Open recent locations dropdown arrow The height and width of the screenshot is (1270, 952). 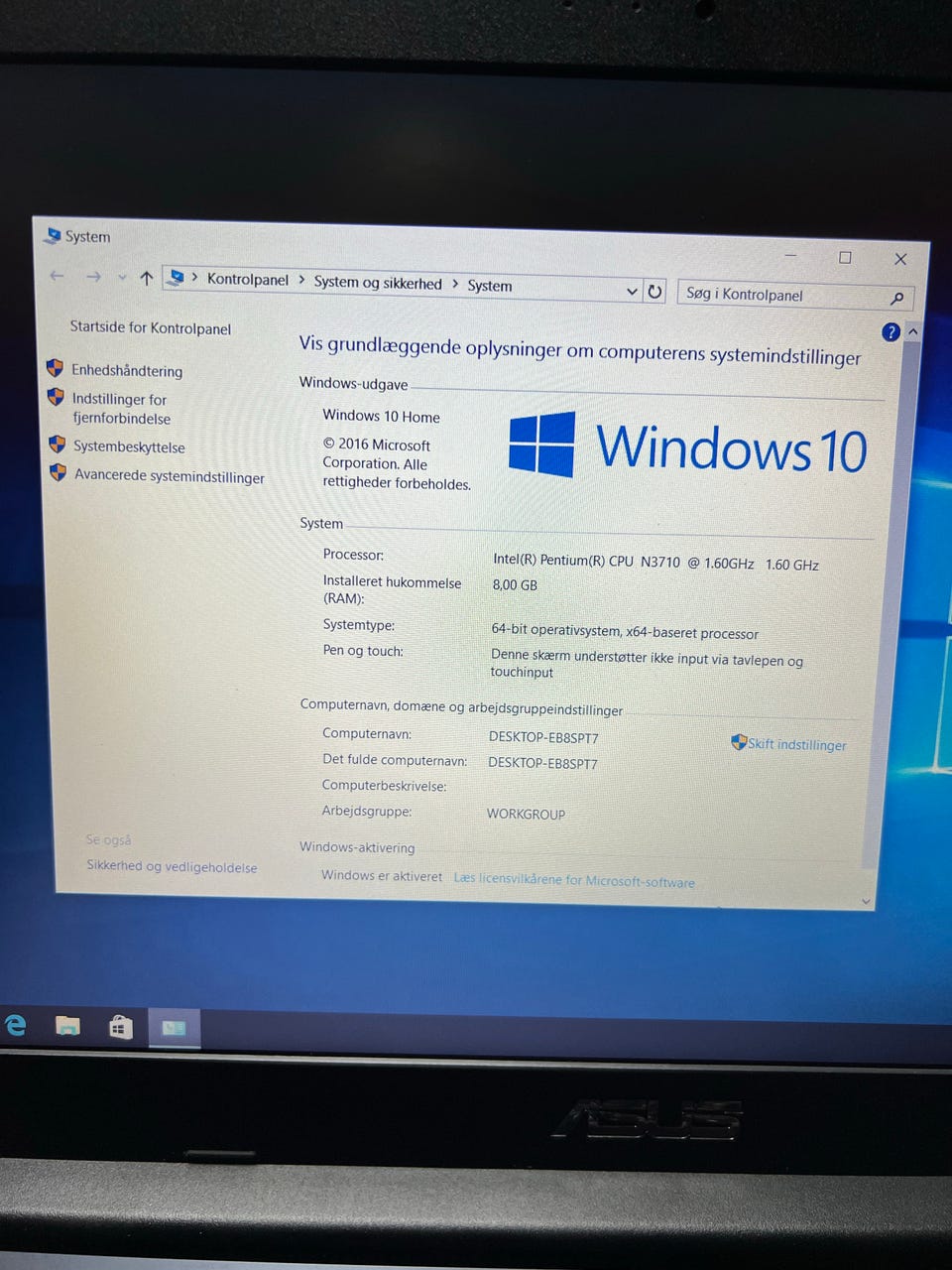(x=122, y=278)
